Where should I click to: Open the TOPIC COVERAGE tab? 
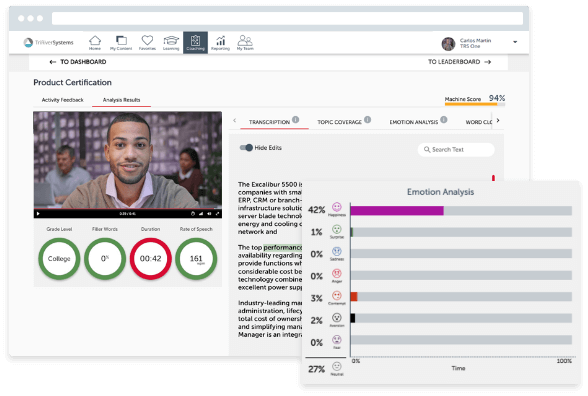tap(339, 122)
